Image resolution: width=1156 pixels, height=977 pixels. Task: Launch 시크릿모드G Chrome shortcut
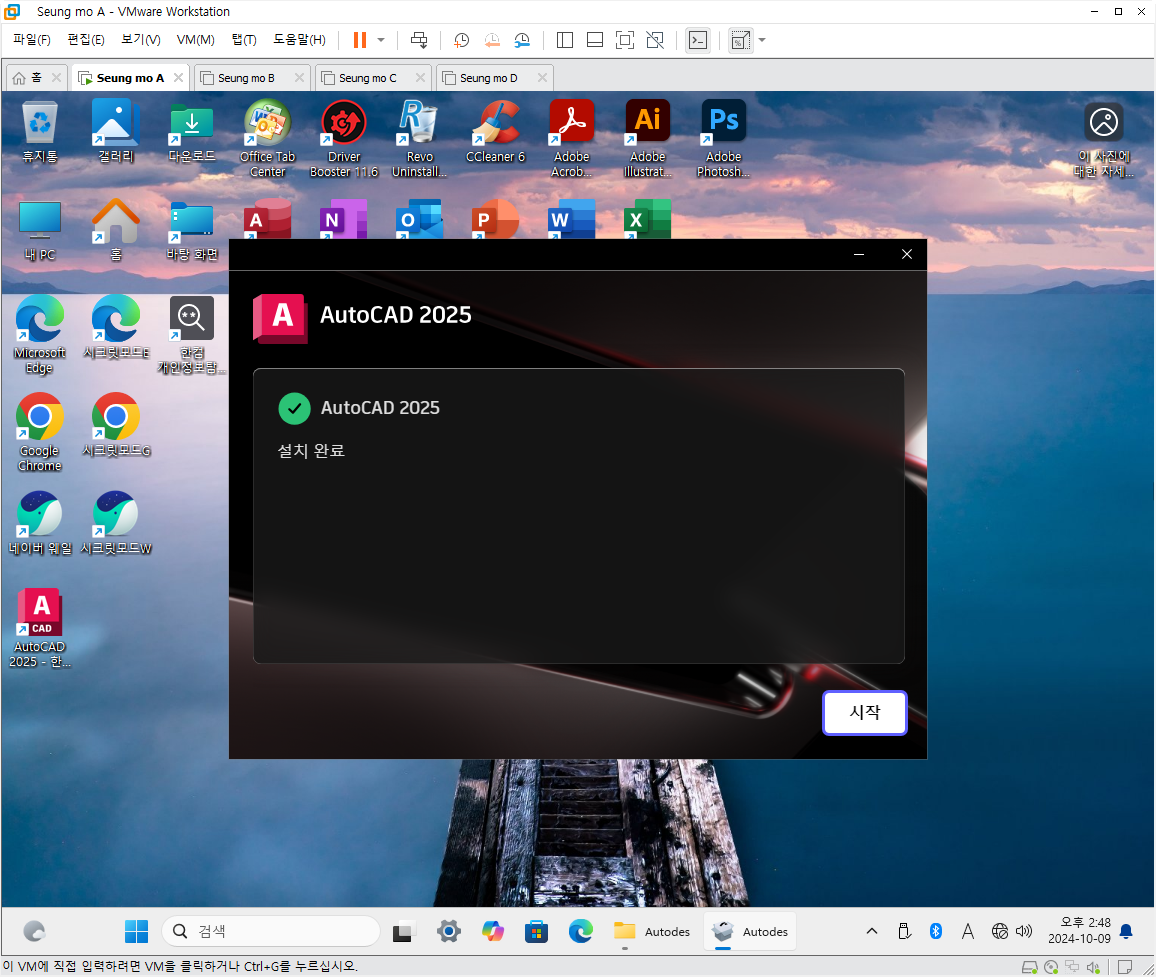tap(116, 426)
